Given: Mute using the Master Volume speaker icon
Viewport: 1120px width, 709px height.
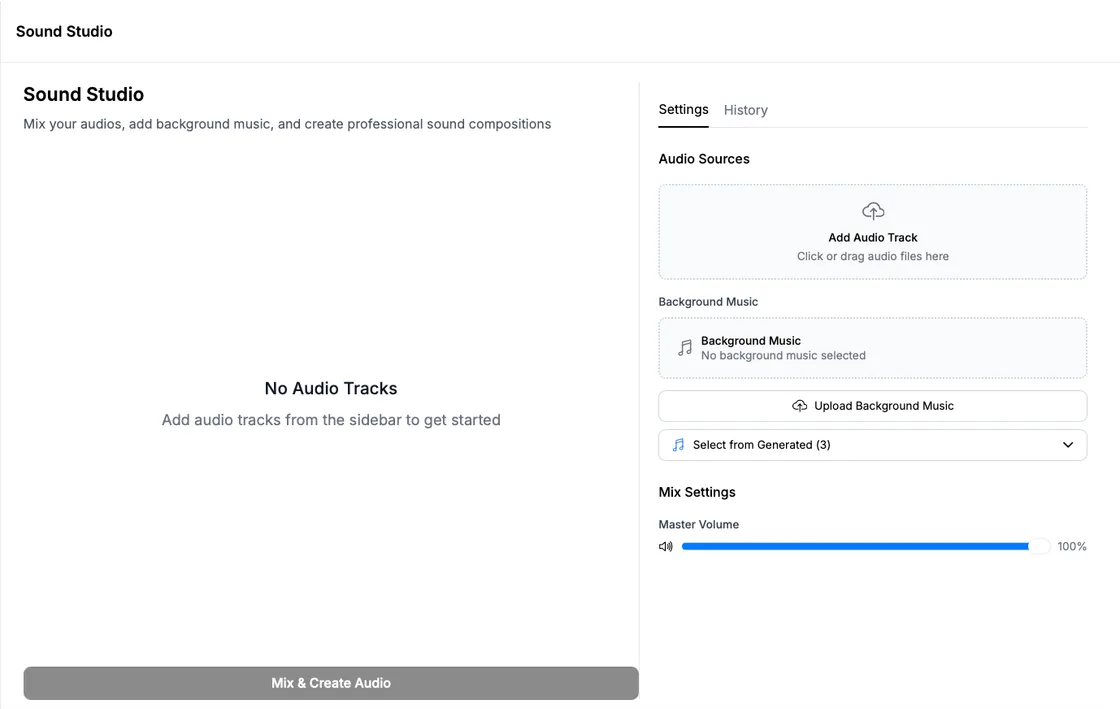Looking at the screenshot, I should pos(666,547).
